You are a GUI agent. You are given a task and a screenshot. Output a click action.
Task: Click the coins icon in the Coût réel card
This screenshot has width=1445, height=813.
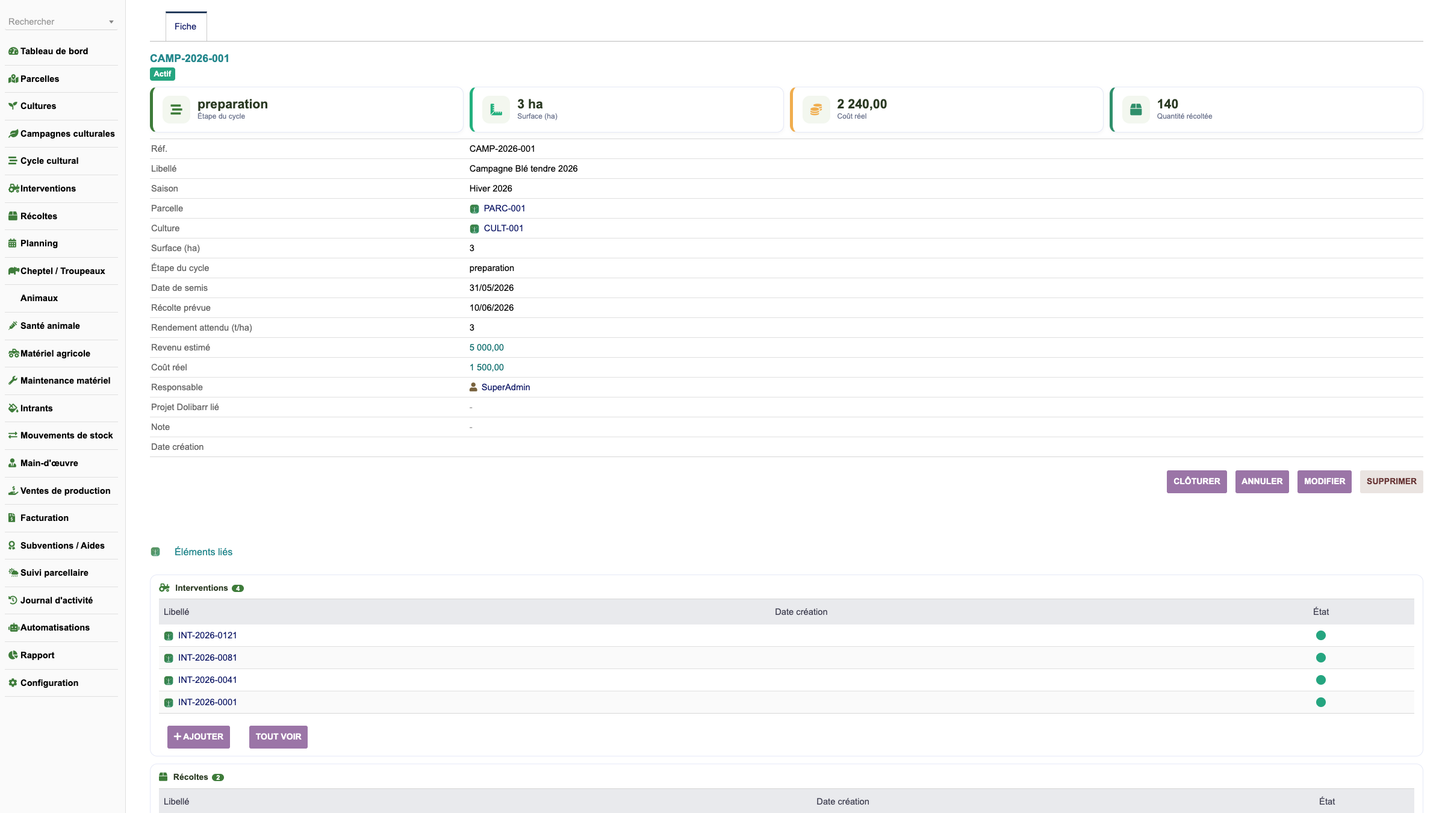pos(816,109)
